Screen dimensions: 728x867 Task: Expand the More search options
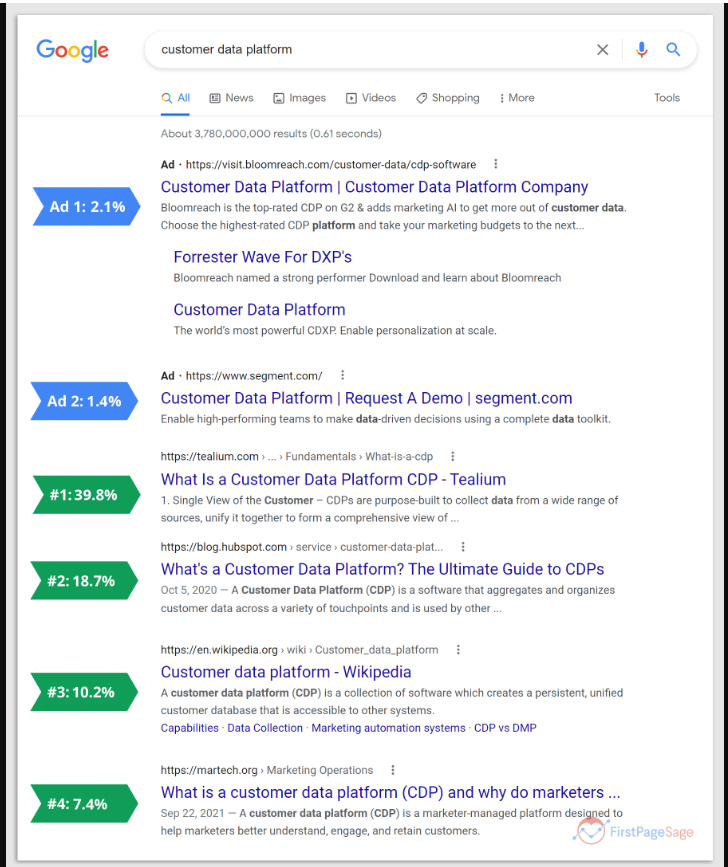(517, 98)
